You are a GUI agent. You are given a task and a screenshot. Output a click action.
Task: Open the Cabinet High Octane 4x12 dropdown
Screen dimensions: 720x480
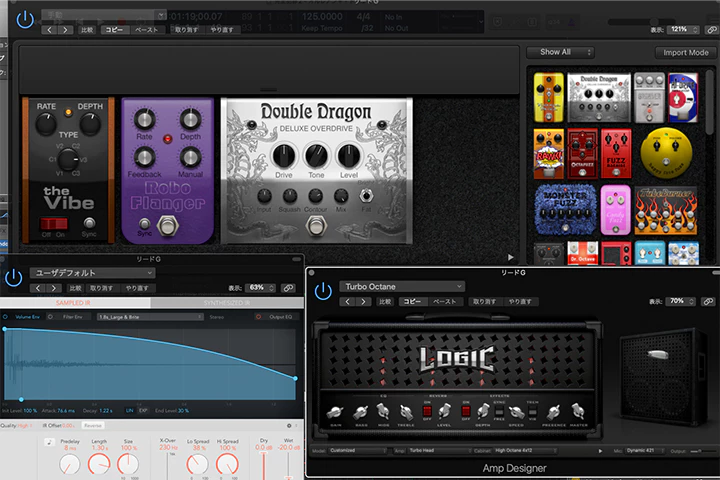click(525, 451)
